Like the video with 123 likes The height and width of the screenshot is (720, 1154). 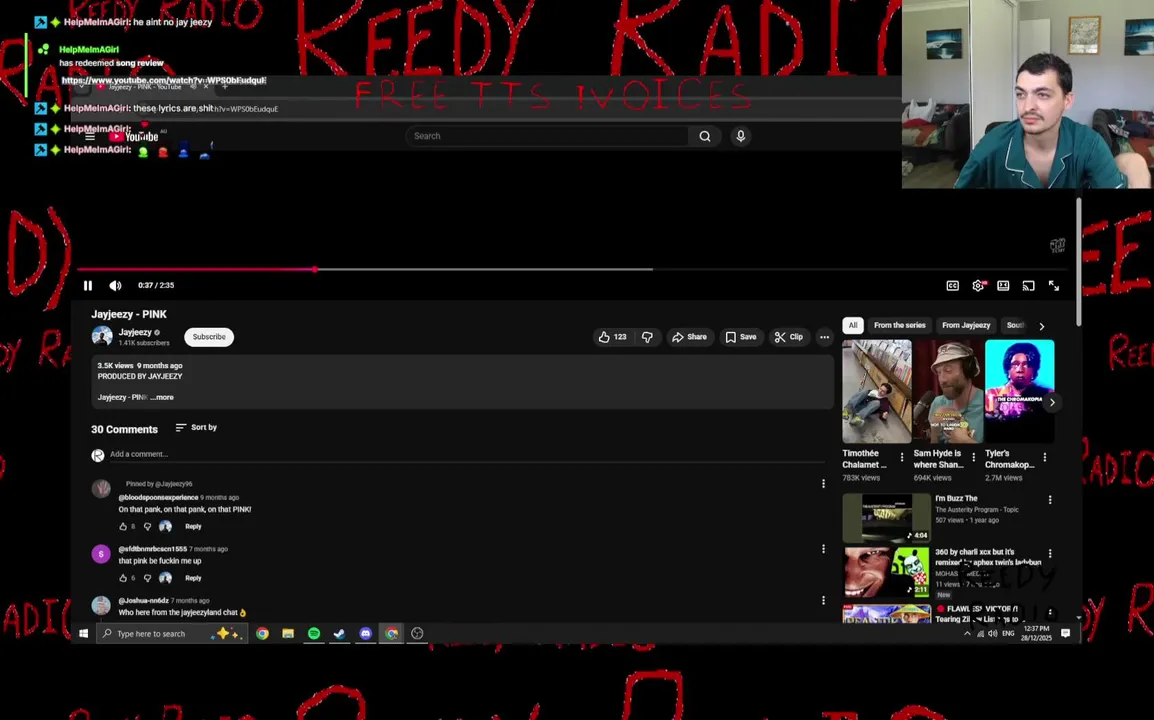click(x=612, y=337)
